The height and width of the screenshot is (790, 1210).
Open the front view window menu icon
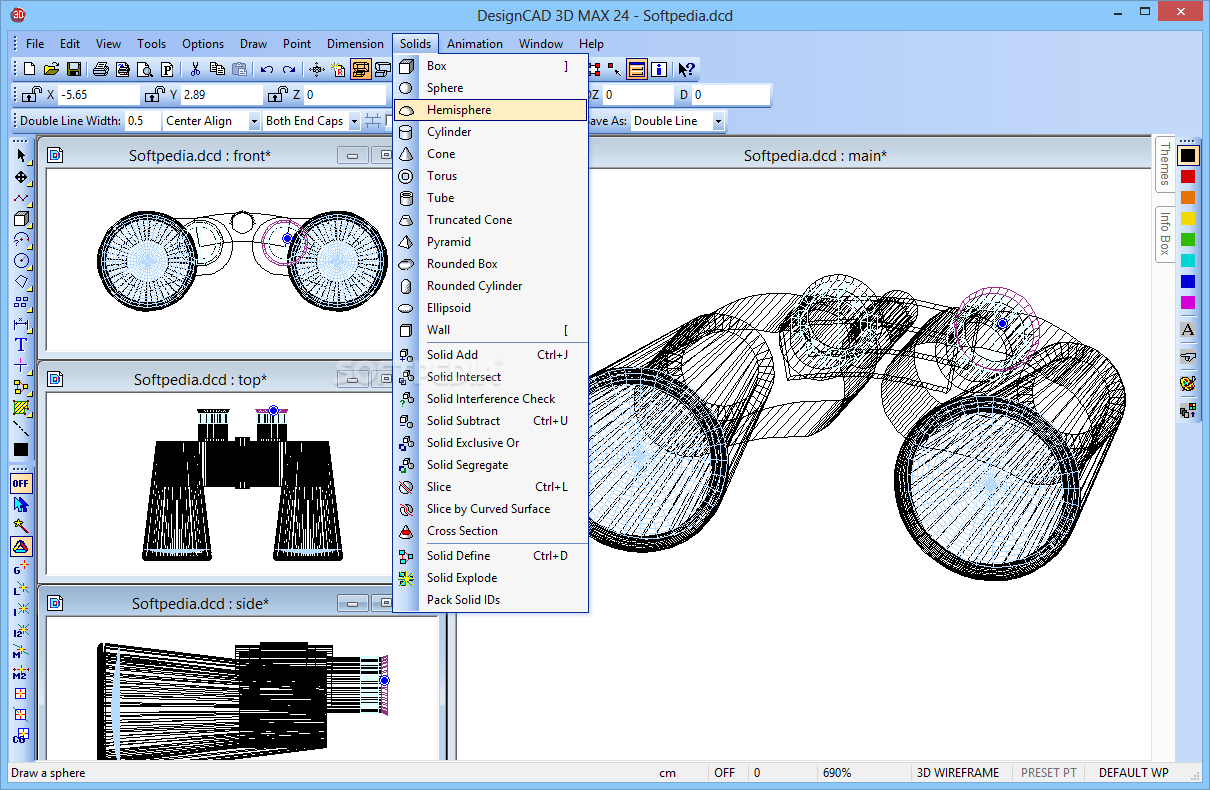(x=55, y=155)
